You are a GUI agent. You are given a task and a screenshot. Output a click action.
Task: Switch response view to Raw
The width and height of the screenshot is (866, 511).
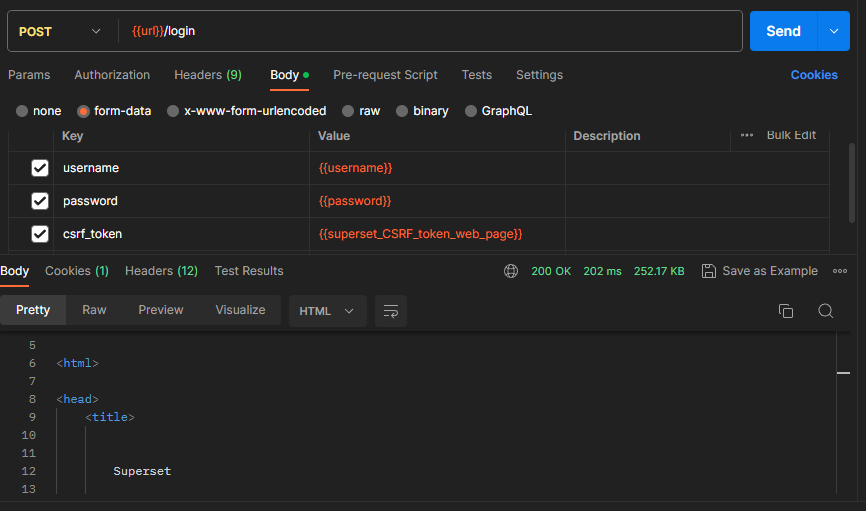[94, 310]
